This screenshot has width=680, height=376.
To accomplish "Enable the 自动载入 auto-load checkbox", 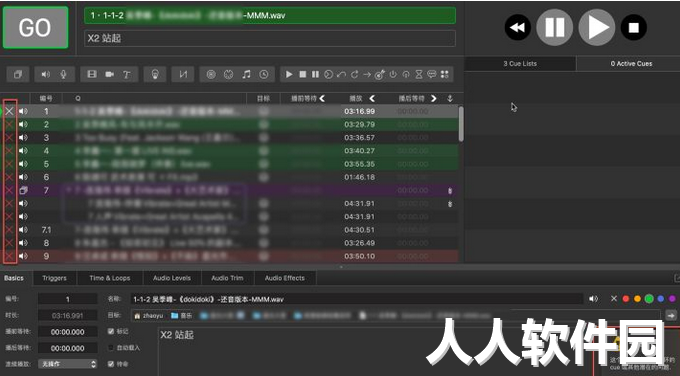I will coord(111,348).
